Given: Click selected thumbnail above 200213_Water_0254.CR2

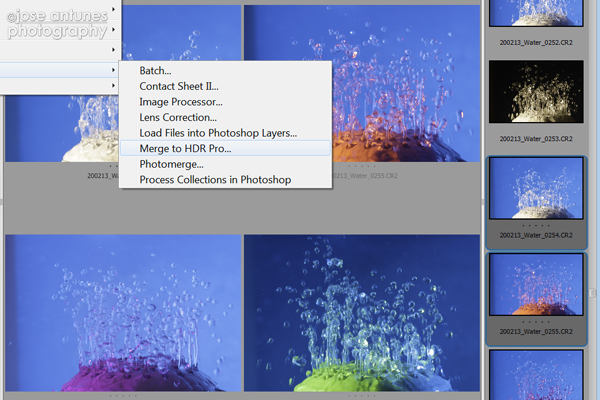Looking at the screenshot, I should point(536,188).
